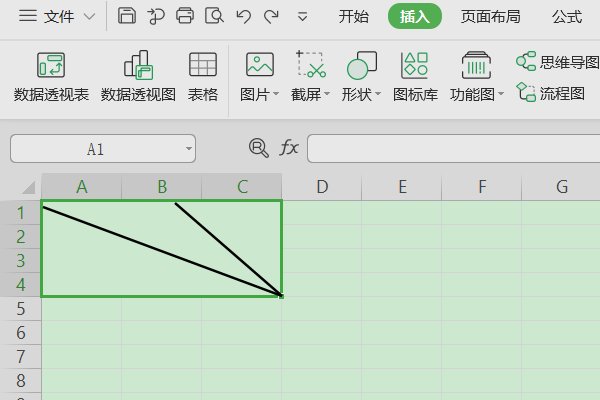Select row 4 header
Screen dimensions: 600x400
[x=21, y=285]
